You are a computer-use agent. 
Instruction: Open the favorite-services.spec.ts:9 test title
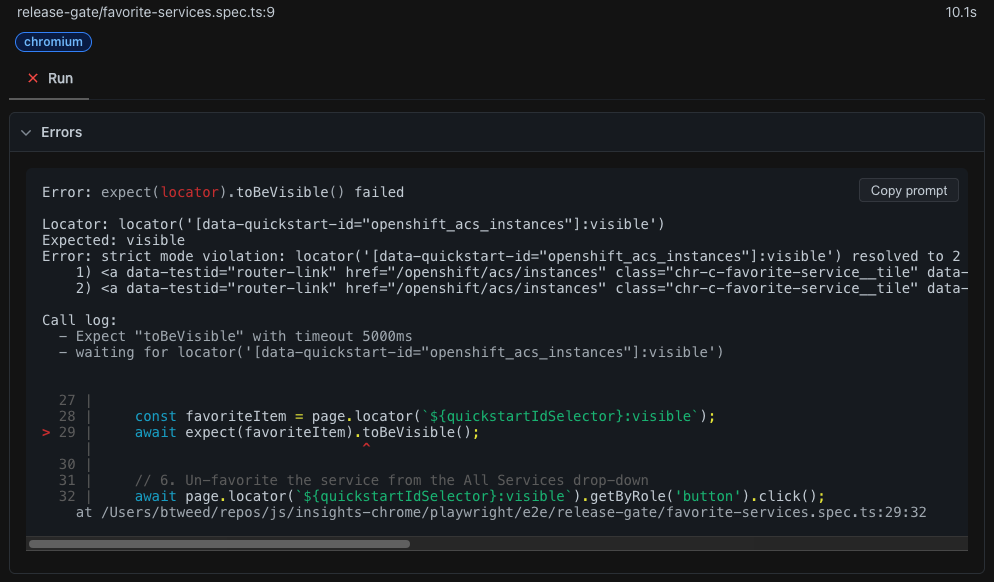point(146,13)
